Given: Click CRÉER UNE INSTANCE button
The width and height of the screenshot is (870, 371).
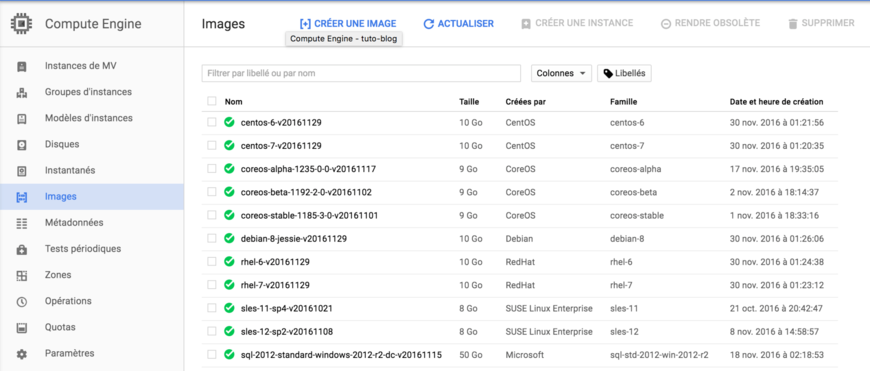Looking at the screenshot, I should [577, 23].
